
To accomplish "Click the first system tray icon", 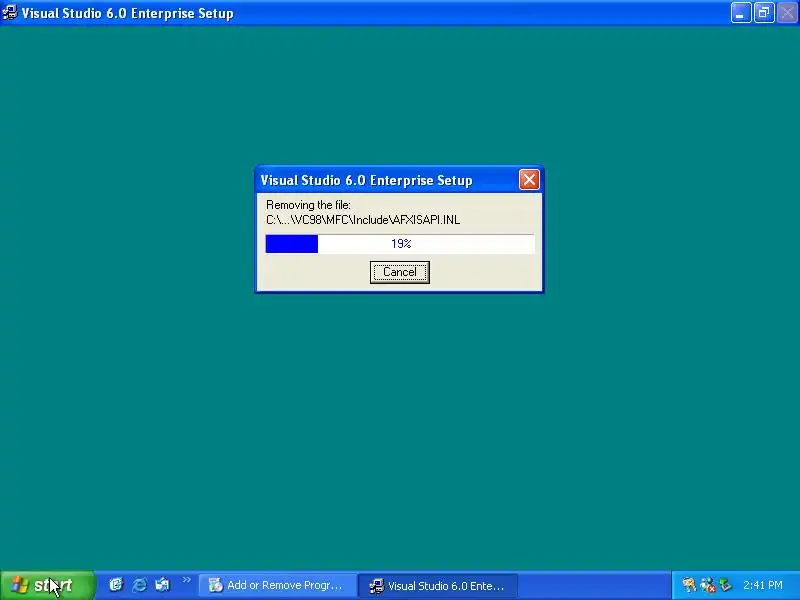I will [689, 585].
